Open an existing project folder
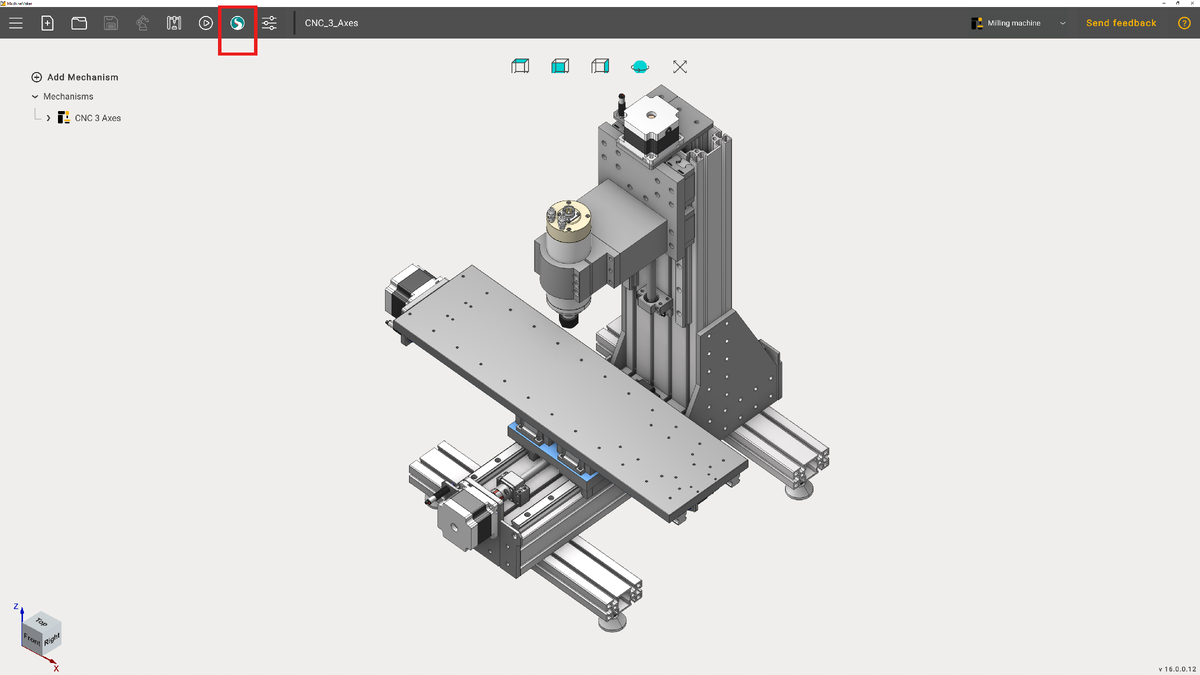Image resolution: width=1200 pixels, height=675 pixels. click(x=79, y=22)
